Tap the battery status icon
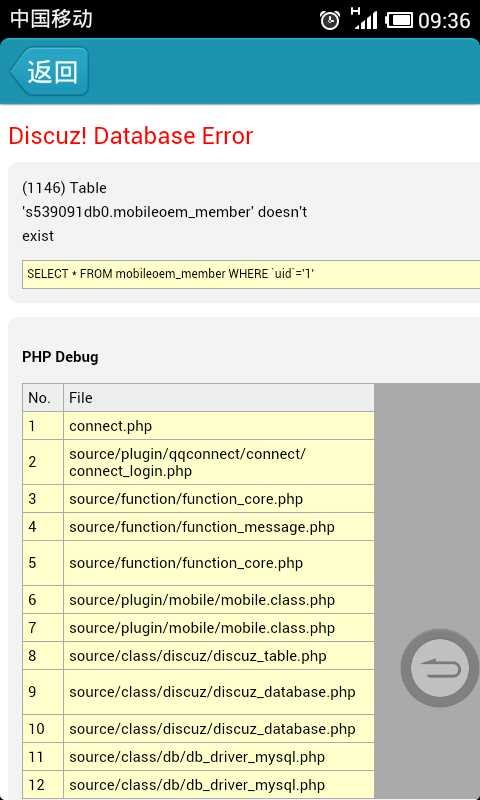 [x=399, y=20]
